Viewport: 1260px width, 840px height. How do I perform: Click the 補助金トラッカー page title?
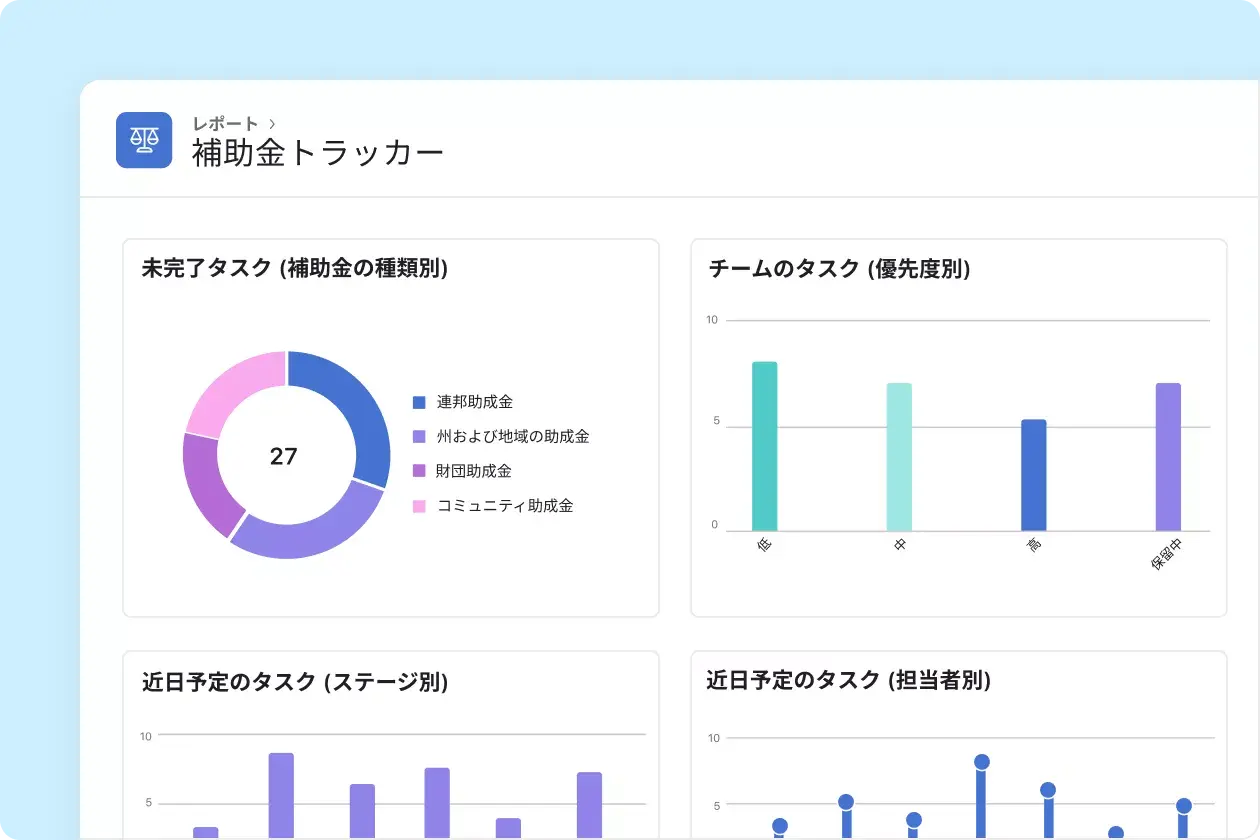318,153
